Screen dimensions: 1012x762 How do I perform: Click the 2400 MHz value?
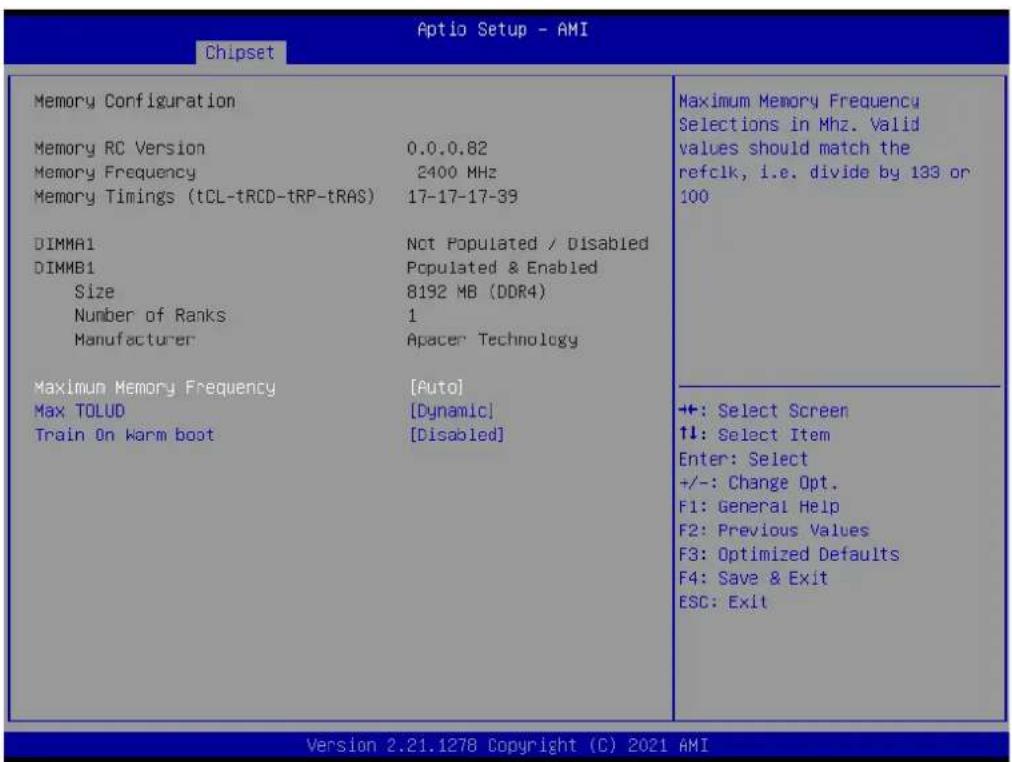(x=457, y=172)
